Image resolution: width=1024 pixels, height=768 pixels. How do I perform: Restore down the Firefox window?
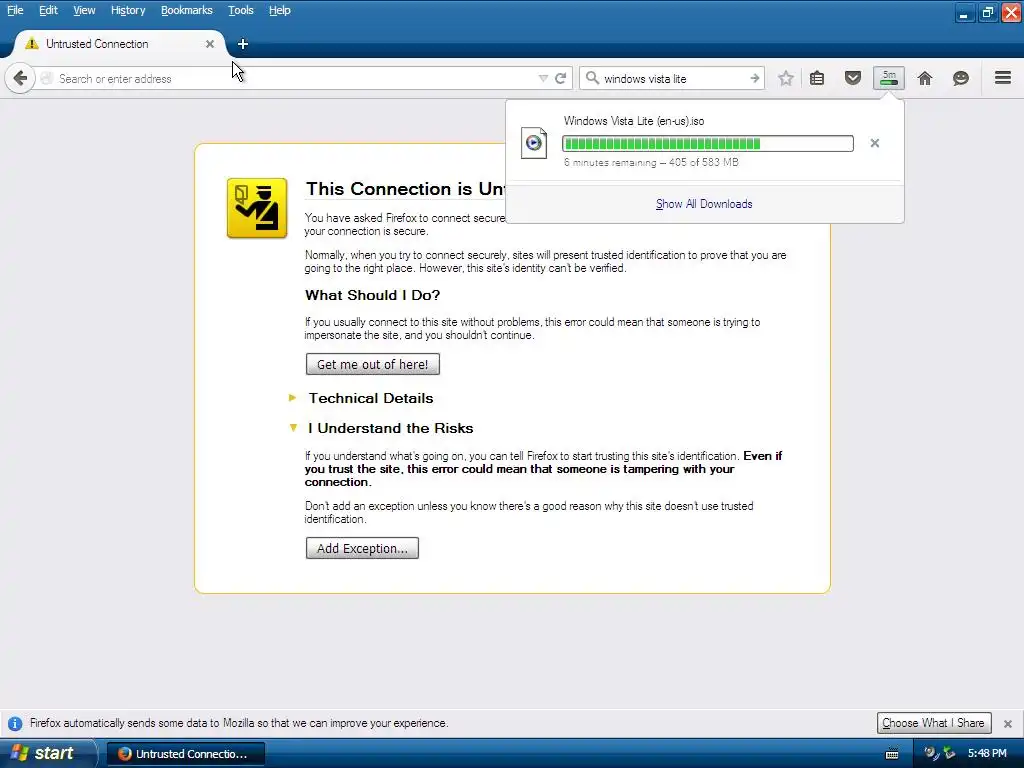987,12
